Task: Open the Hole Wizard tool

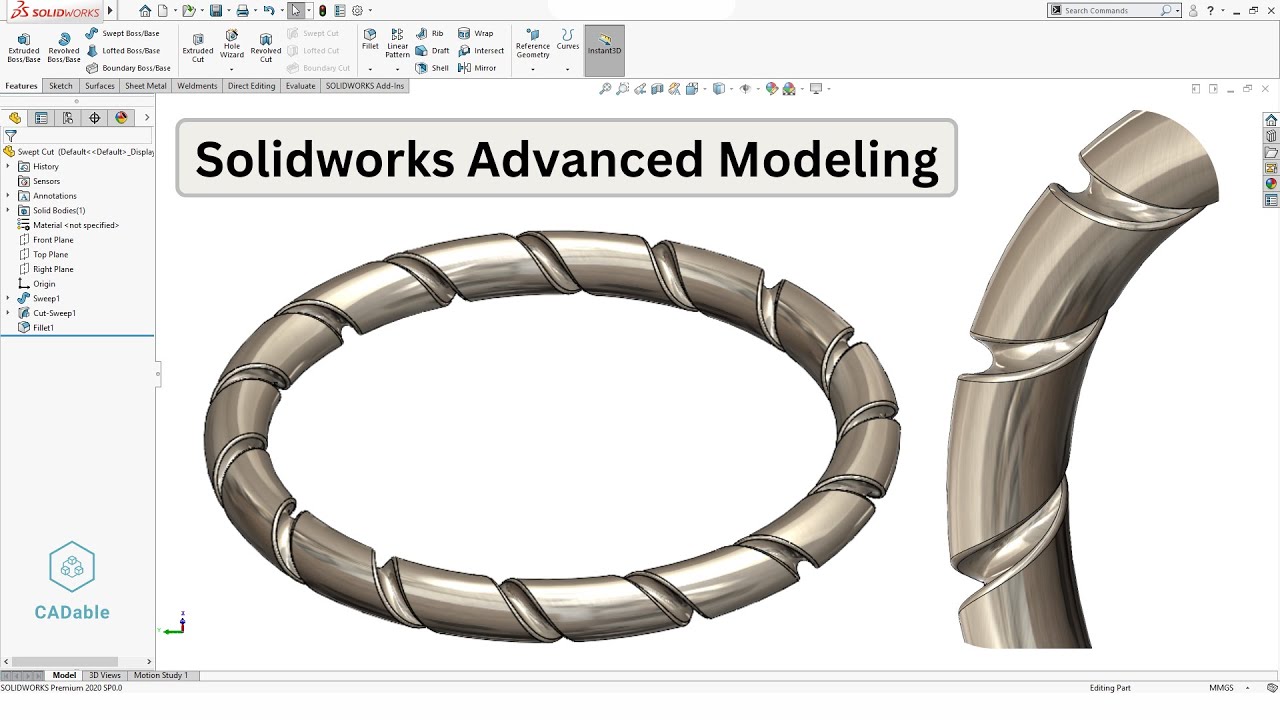Action: (232, 43)
